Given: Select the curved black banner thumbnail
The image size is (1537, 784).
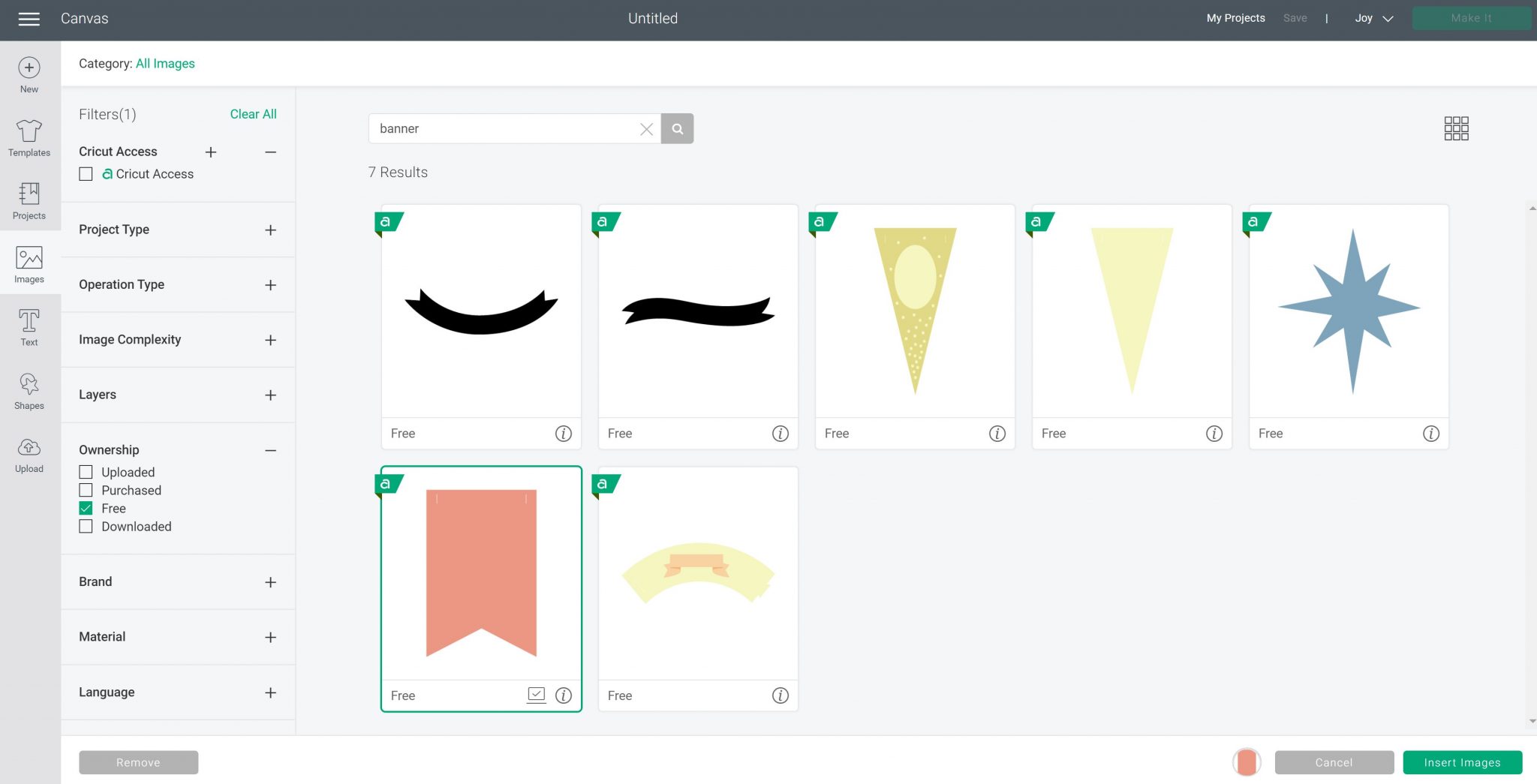Looking at the screenshot, I should (x=481, y=311).
